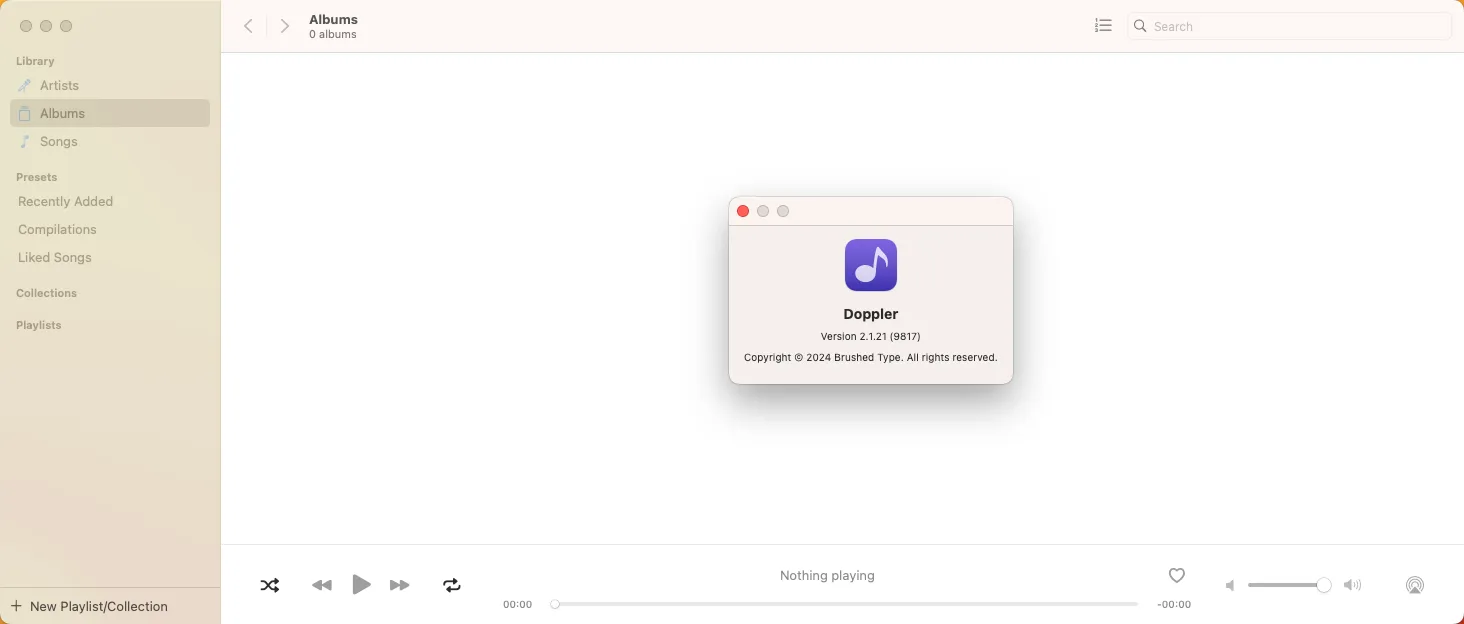Adjust the volume slider knob
Screen dimensions: 1464x624
pyautogui.click(x=1324, y=585)
